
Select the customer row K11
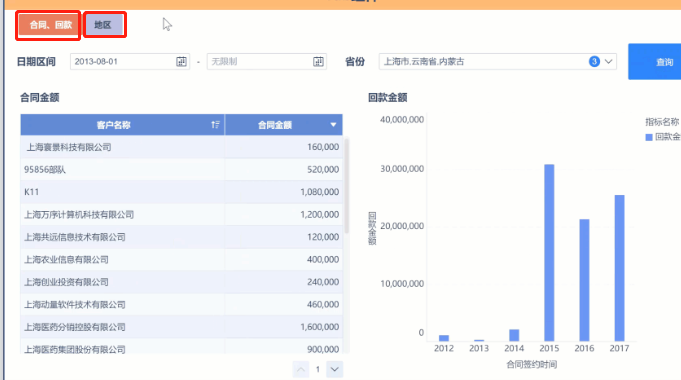(182, 192)
